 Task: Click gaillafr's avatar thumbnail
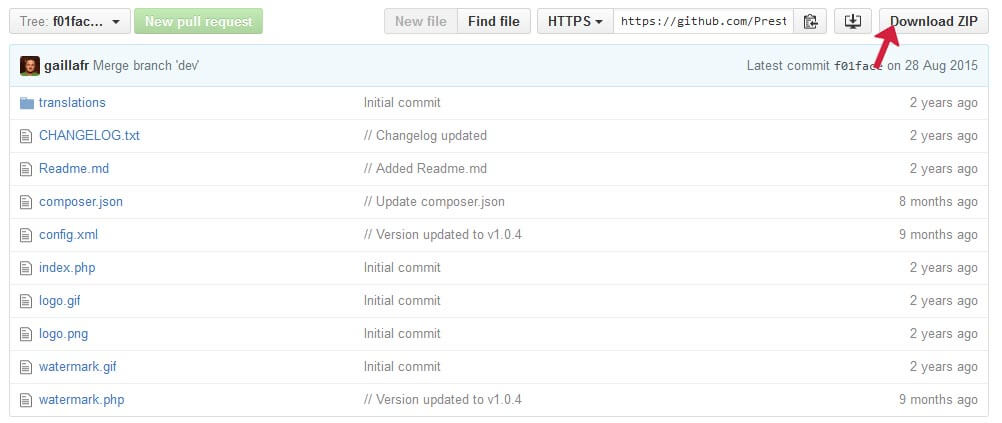click(x=30, y=65)
